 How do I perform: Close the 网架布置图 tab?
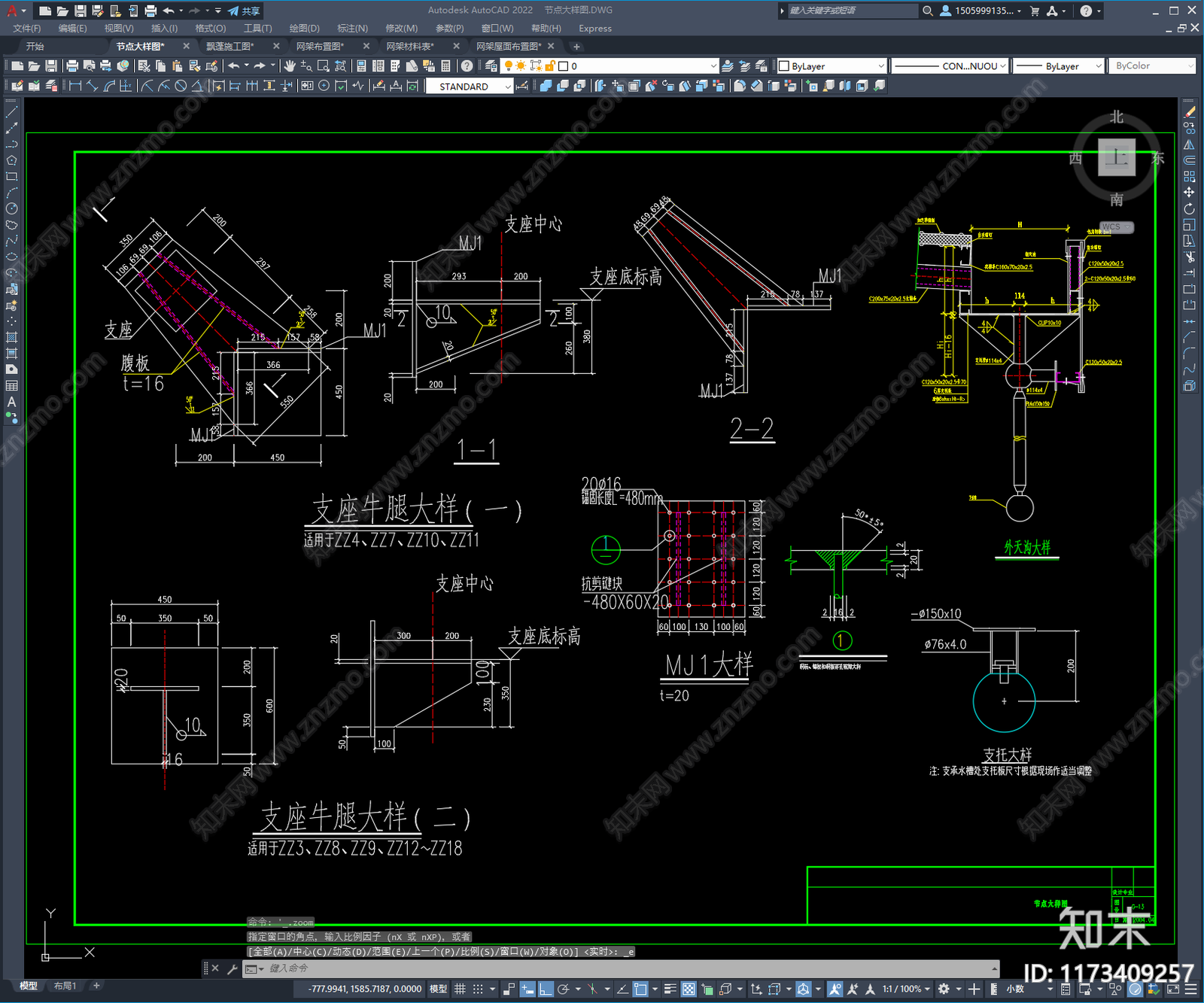(x=366, y=47)
